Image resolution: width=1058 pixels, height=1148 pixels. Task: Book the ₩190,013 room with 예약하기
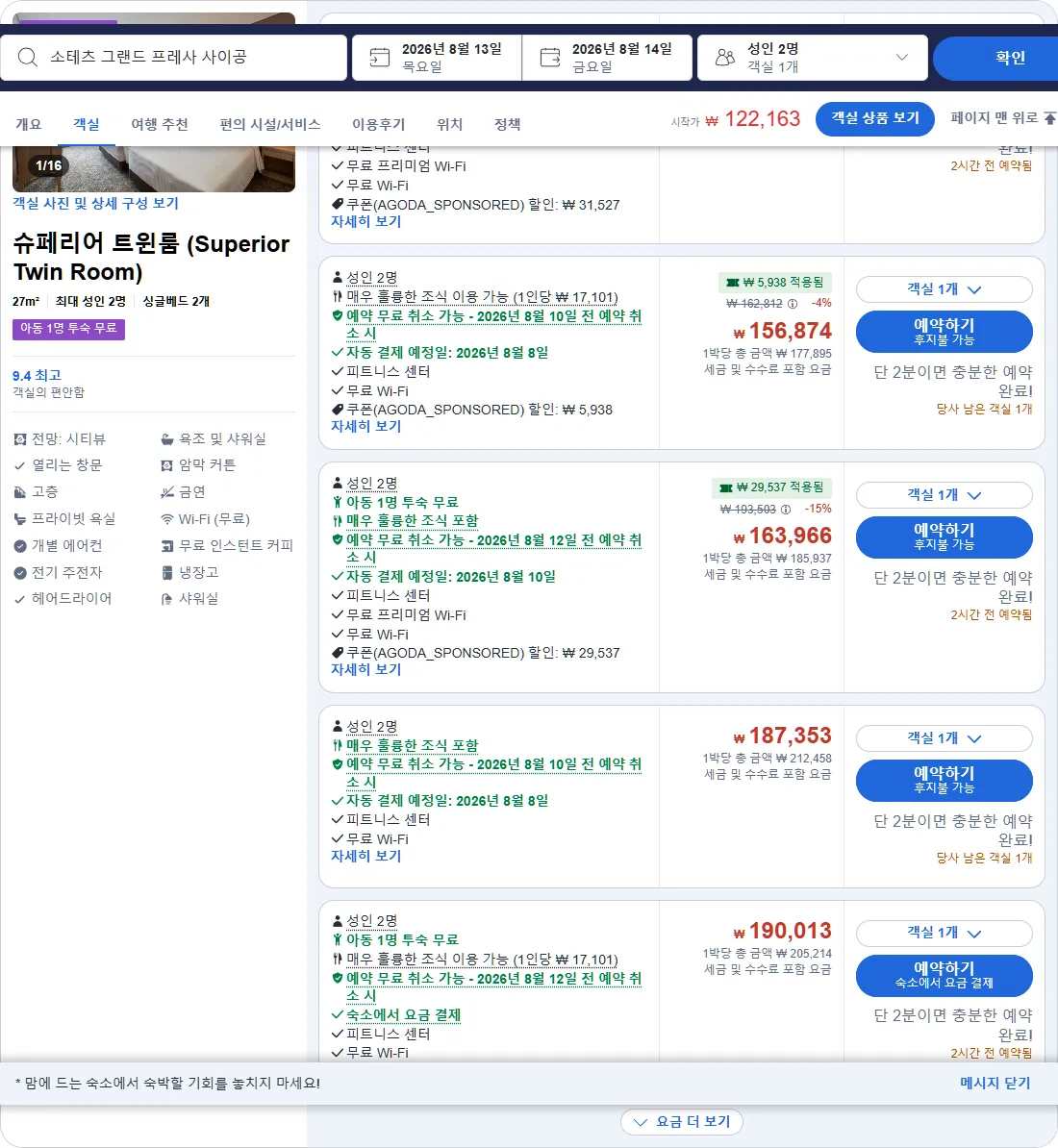(944, 975)
